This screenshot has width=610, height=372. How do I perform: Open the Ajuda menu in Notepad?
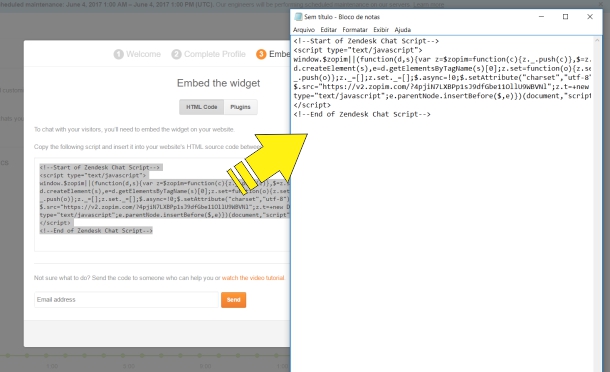click(x=402, y=30)
